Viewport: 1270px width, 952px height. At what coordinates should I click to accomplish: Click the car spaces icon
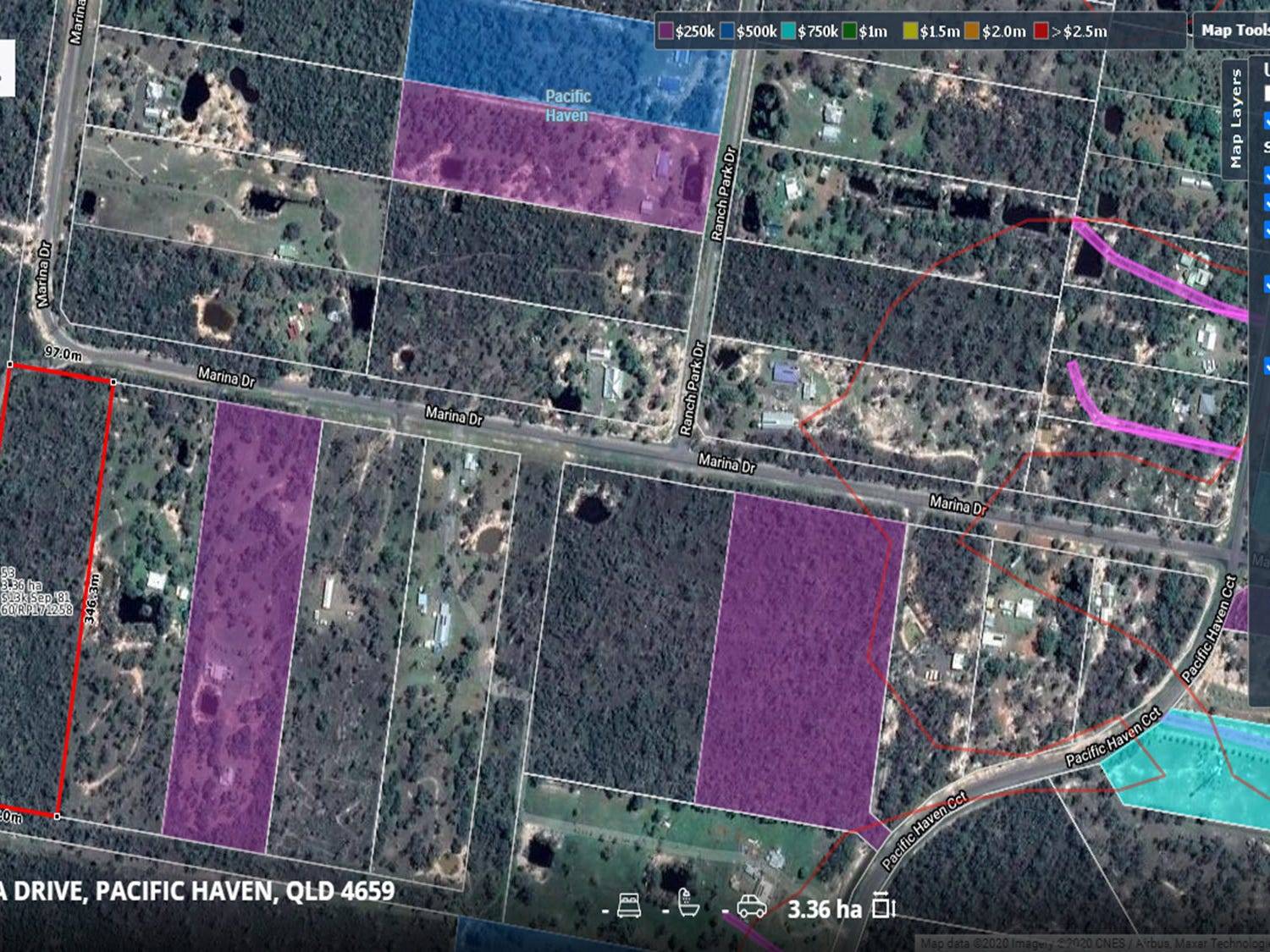pos(751,907)
